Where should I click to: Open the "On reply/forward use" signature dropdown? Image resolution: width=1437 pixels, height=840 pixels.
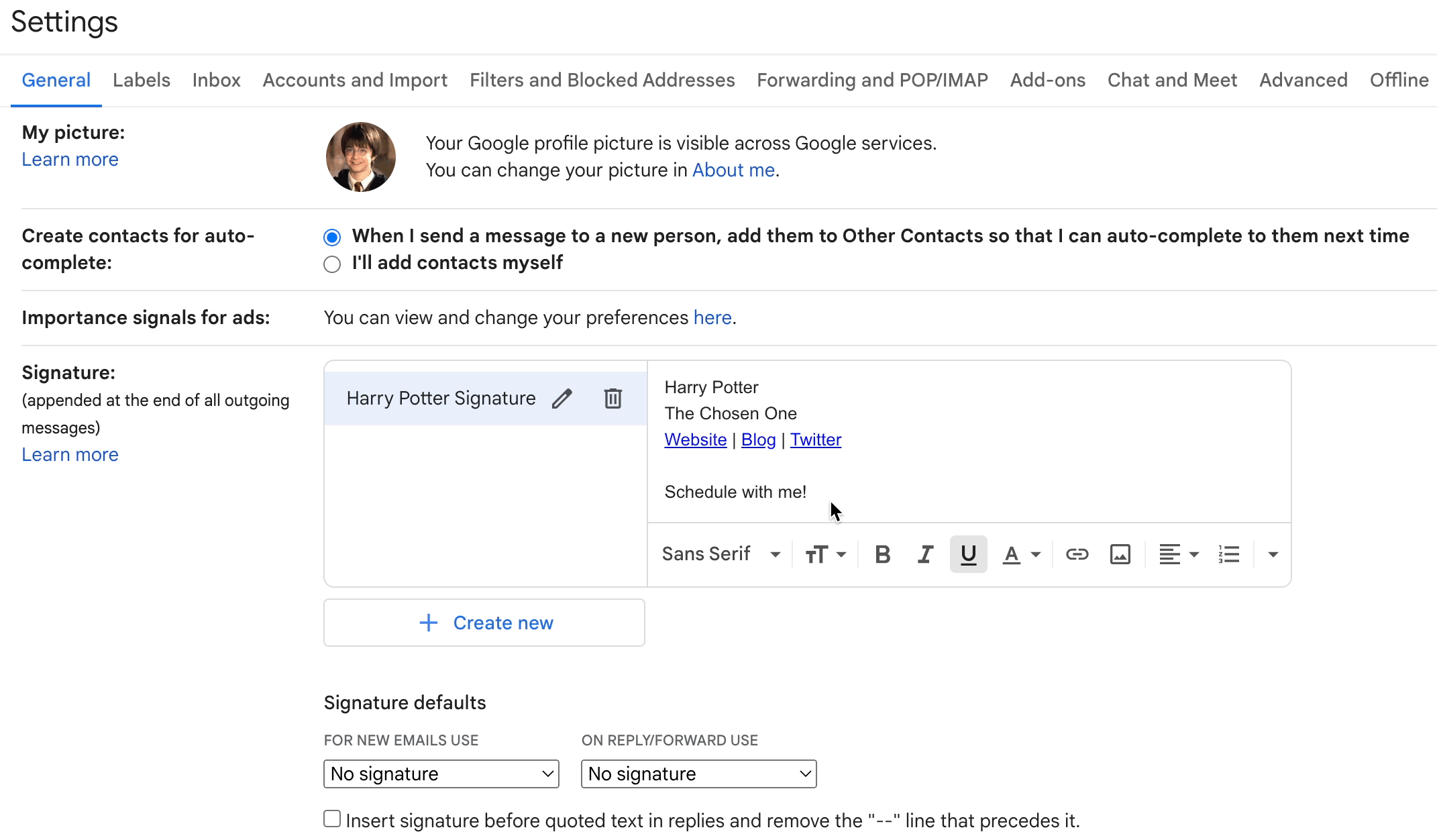click(x=698, y=774)
